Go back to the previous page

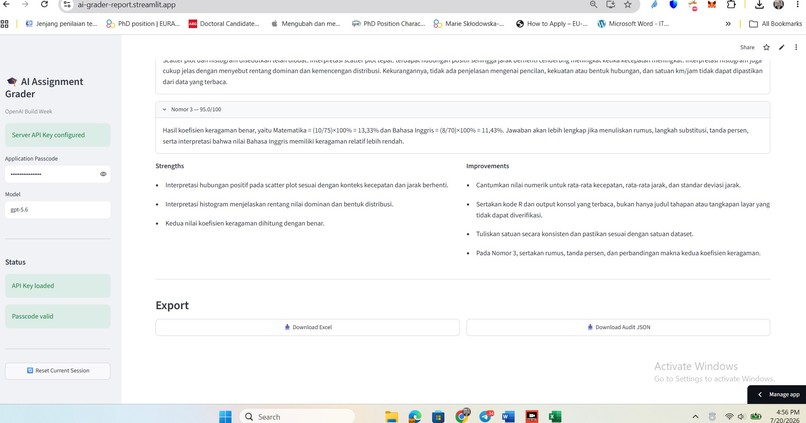pos(6,4)
